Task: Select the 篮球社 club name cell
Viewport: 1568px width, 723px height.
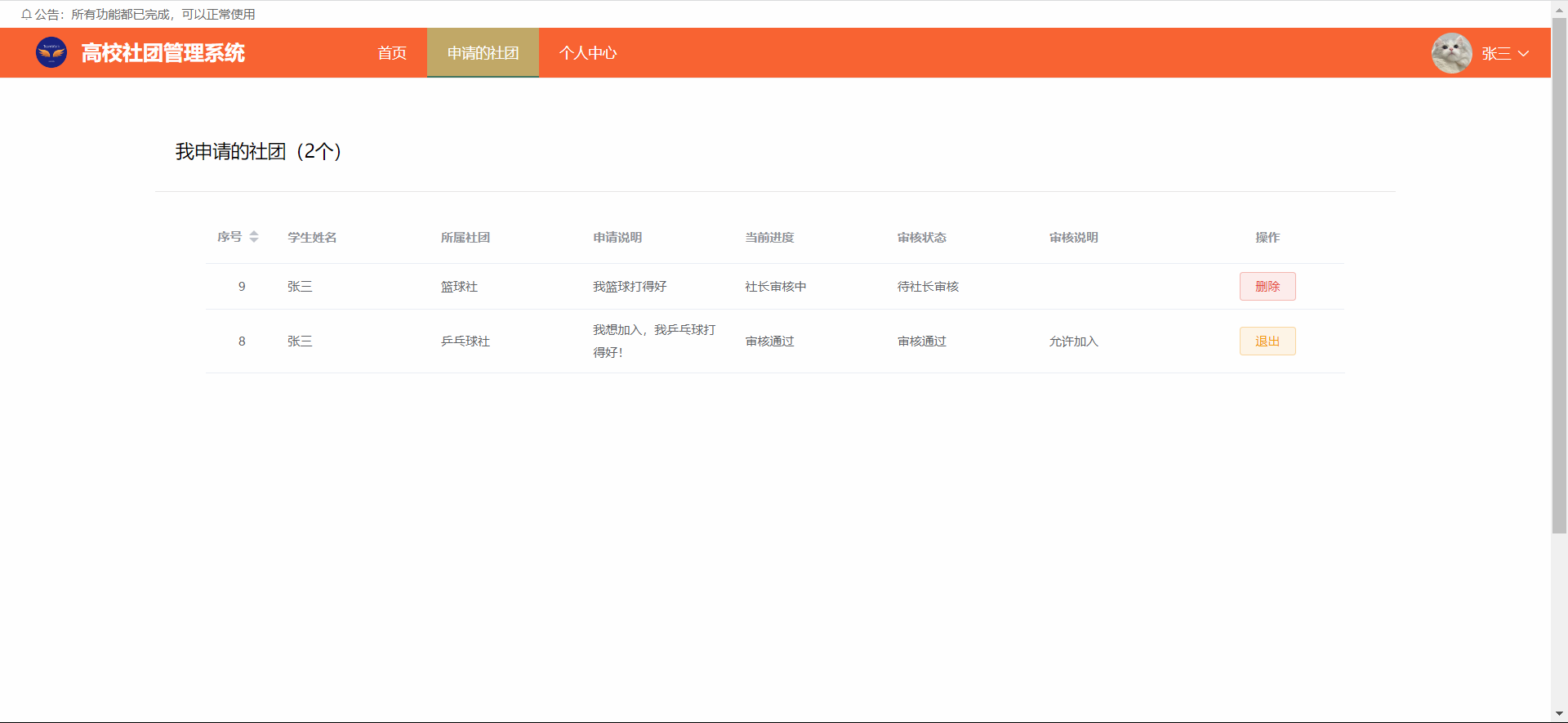Action: click(459, 287)
